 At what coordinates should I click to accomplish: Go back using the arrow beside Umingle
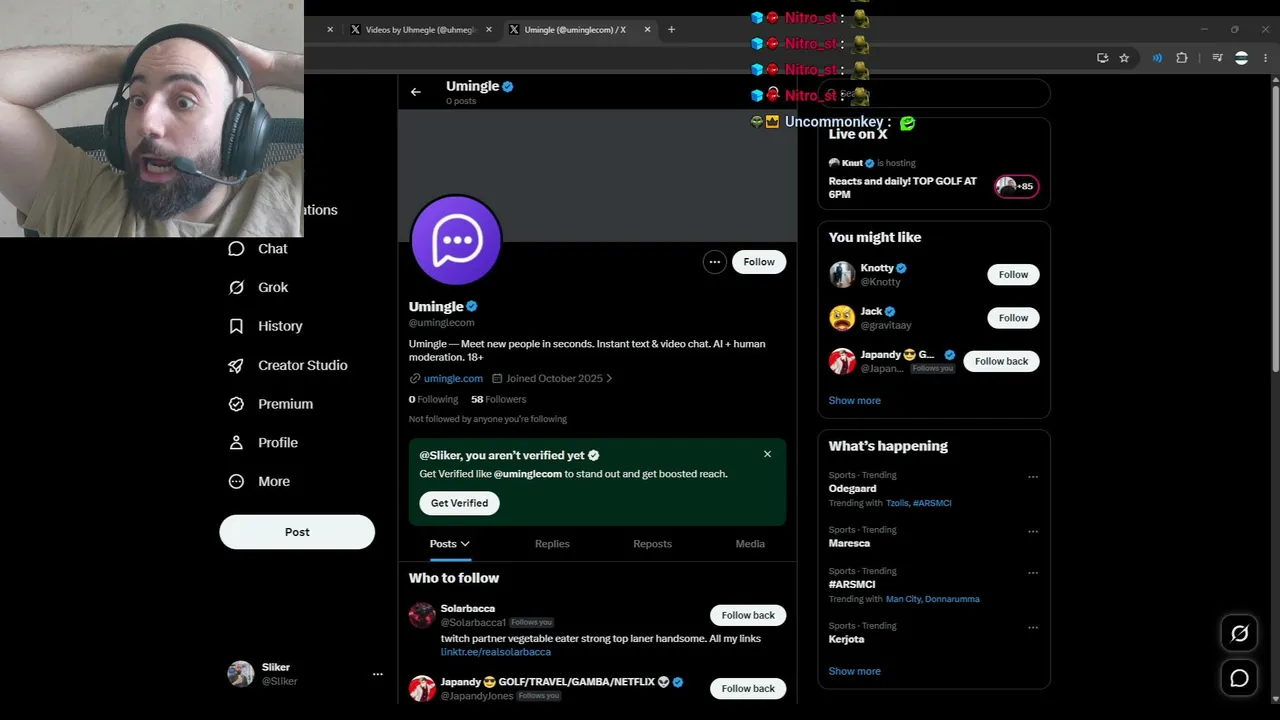pos(416,92)
